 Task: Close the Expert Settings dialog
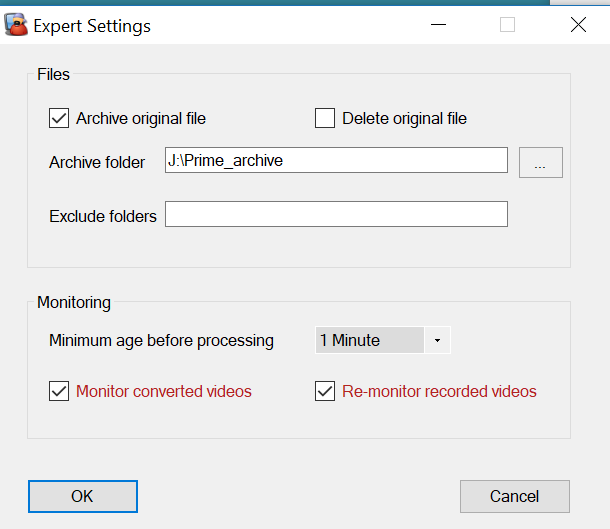[578, 25]
